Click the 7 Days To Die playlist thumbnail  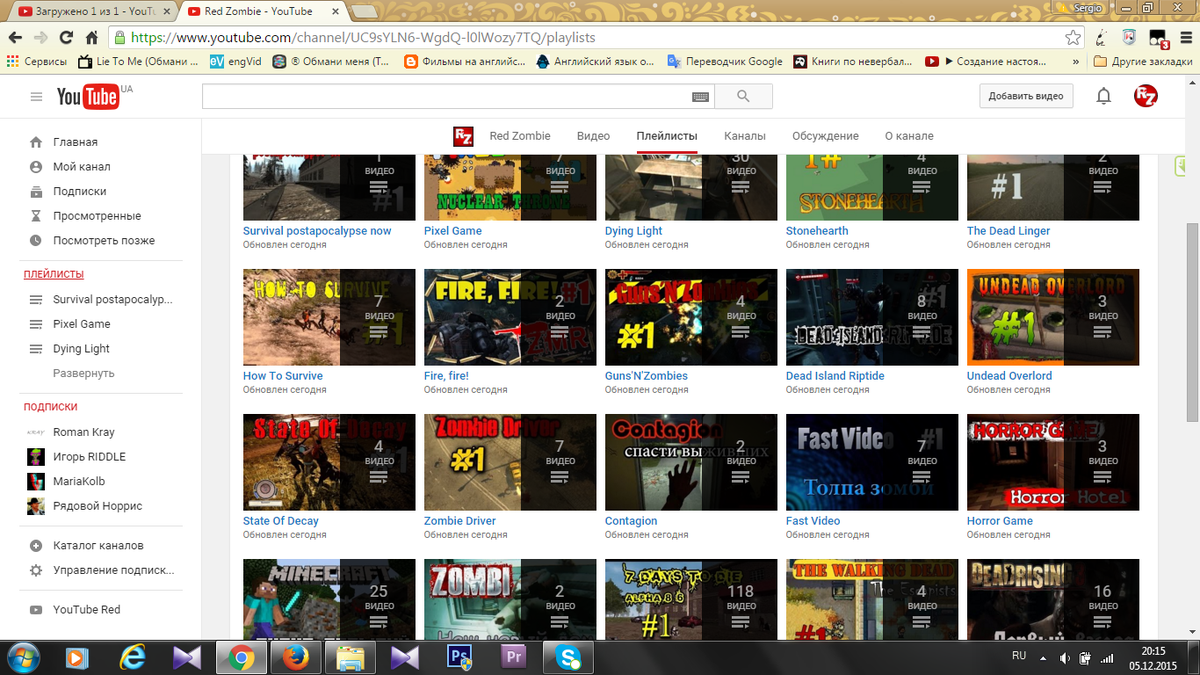tap(691, 600)
